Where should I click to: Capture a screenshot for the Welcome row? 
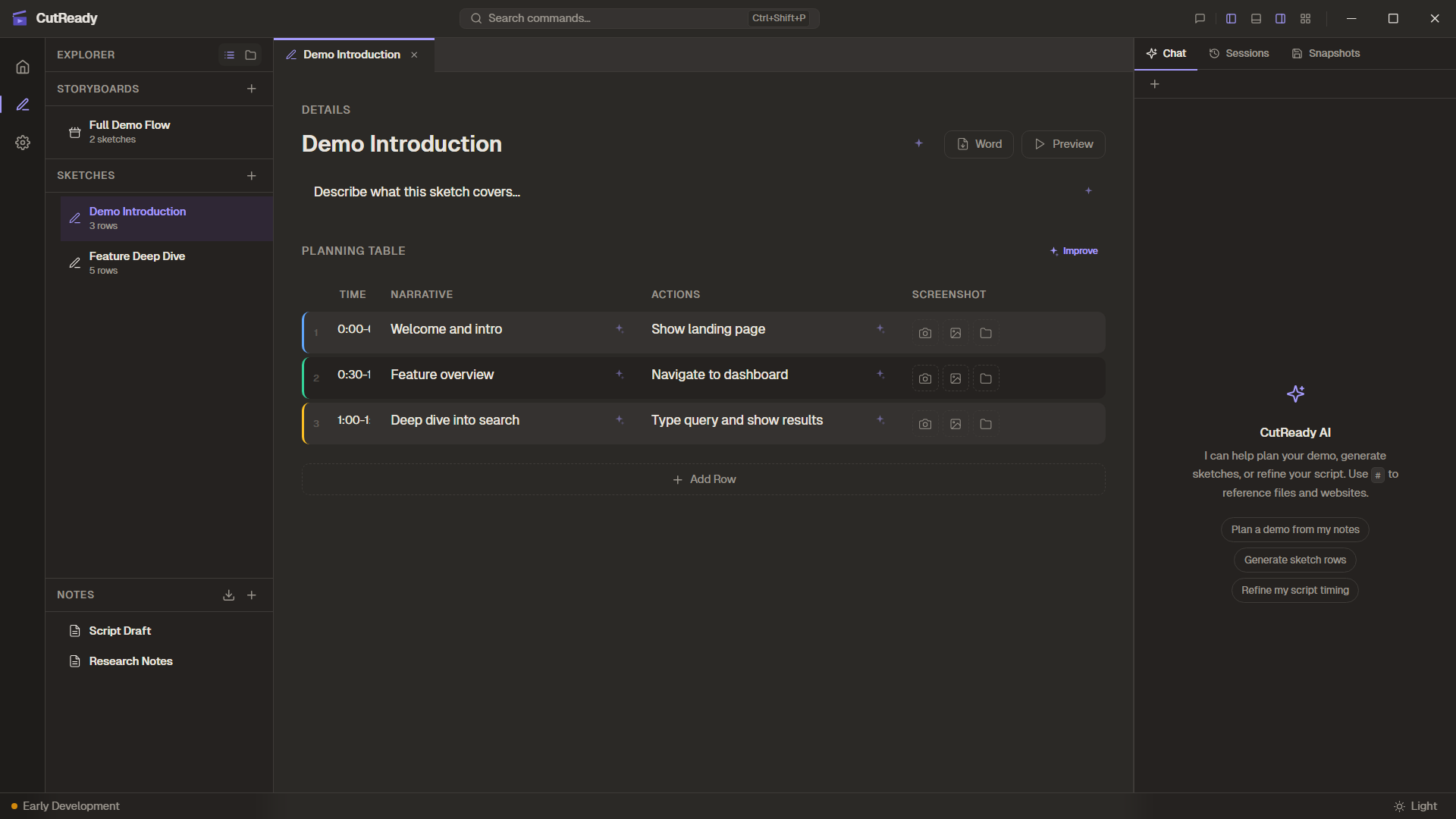(924, 332)
